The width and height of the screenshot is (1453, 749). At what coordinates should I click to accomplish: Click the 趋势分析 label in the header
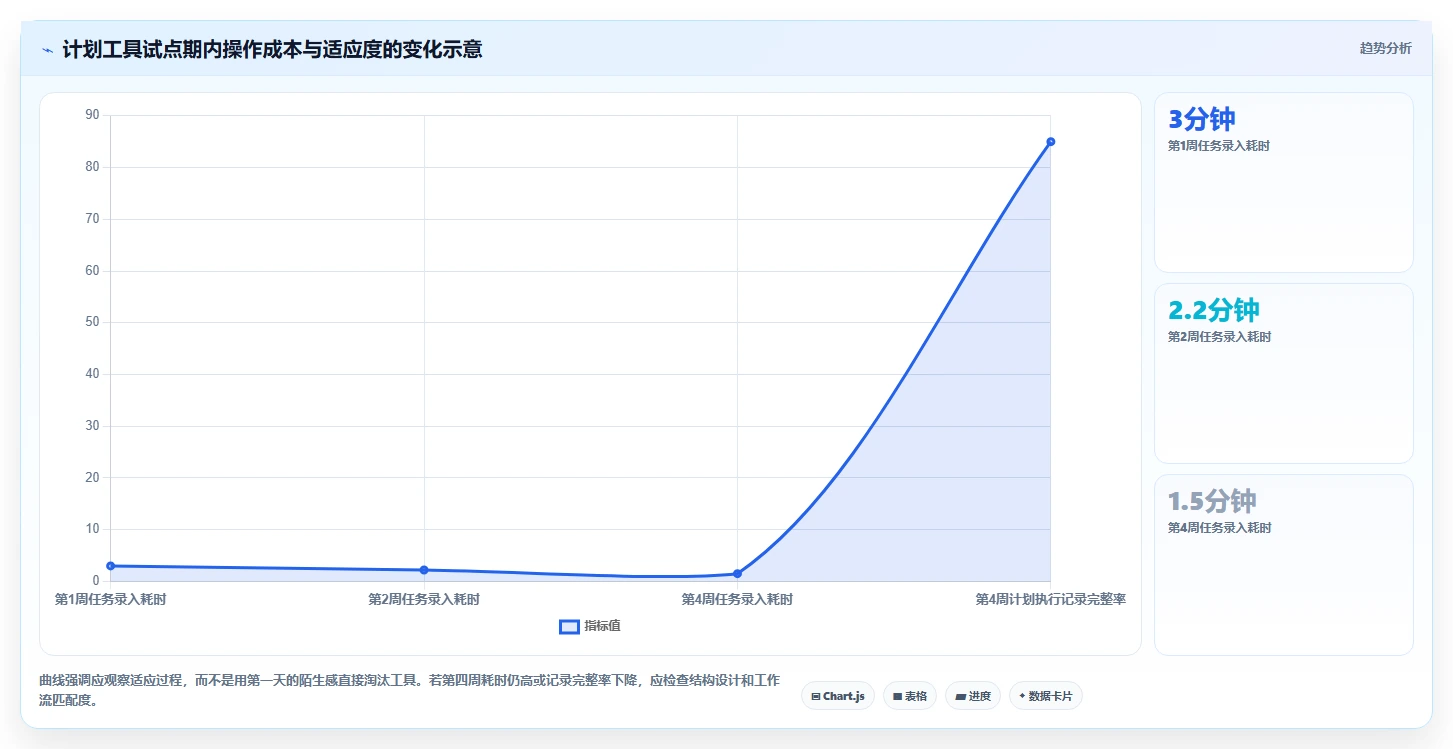[x=1385, y=48]
